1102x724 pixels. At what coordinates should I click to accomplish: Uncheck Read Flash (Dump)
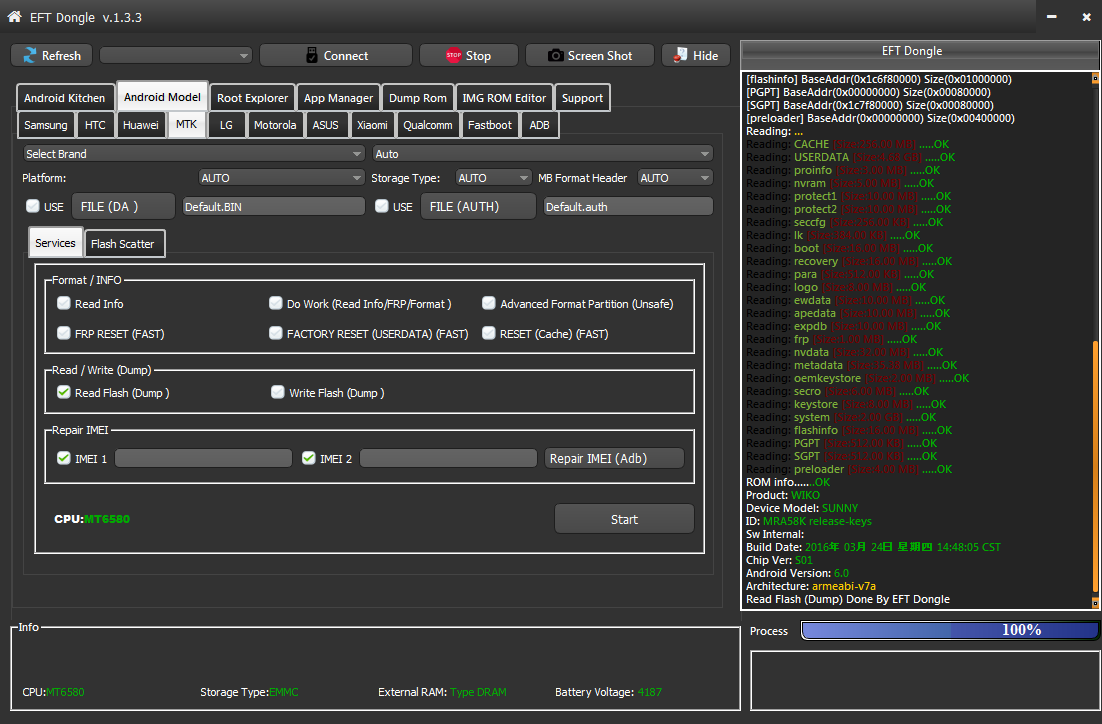tap(64, 392)
